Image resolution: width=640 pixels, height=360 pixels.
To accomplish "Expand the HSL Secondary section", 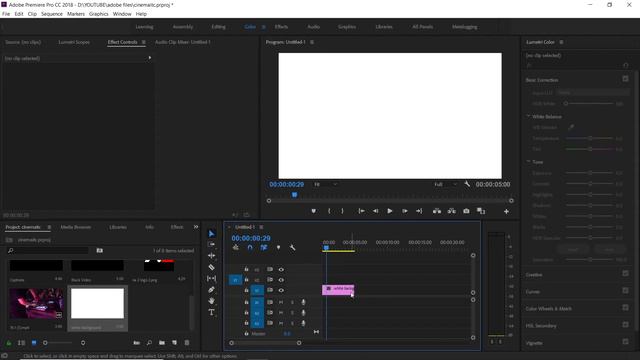I will pyautogui.click(x=541, y=326).
